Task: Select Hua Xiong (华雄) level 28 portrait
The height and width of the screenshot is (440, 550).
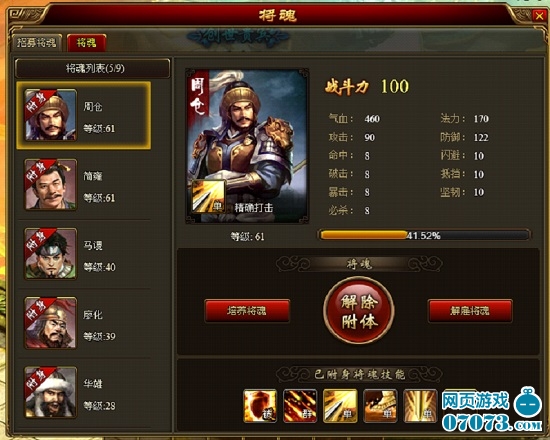Action: [x=51, y=392]
